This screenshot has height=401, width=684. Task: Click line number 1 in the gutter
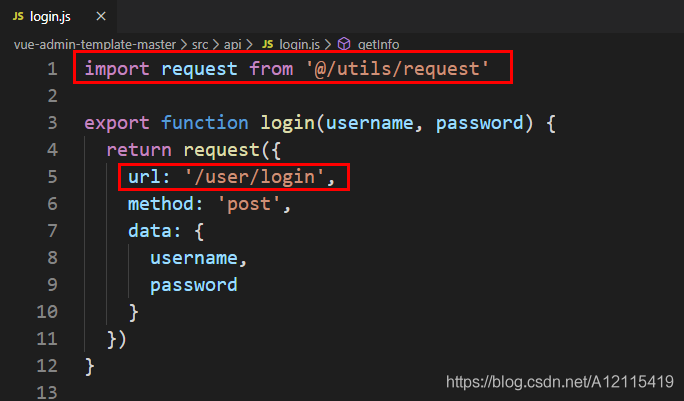pyautogui.click(x=52, y=69)
